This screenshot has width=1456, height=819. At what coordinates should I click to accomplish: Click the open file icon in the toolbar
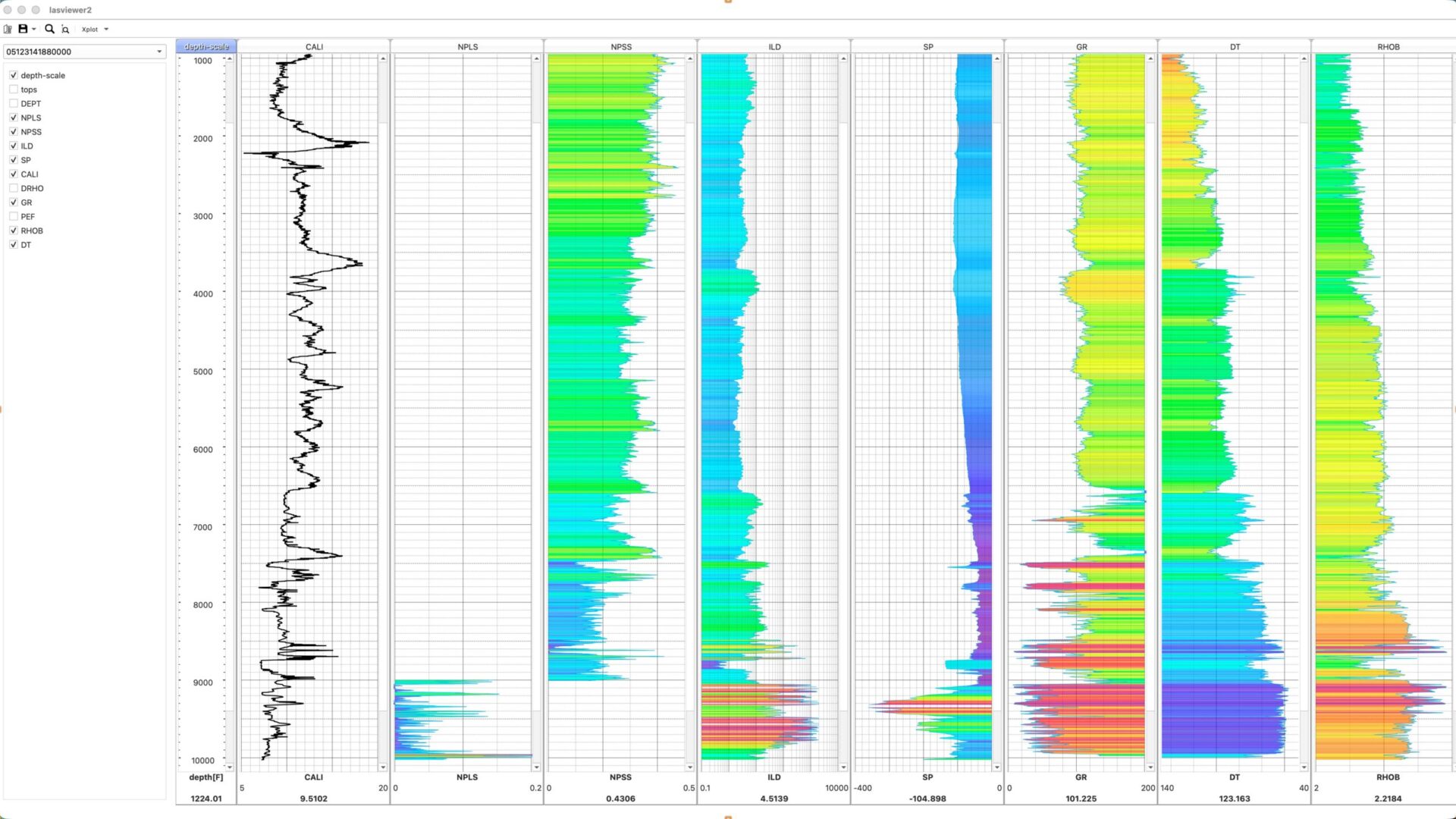coord(8,29)
